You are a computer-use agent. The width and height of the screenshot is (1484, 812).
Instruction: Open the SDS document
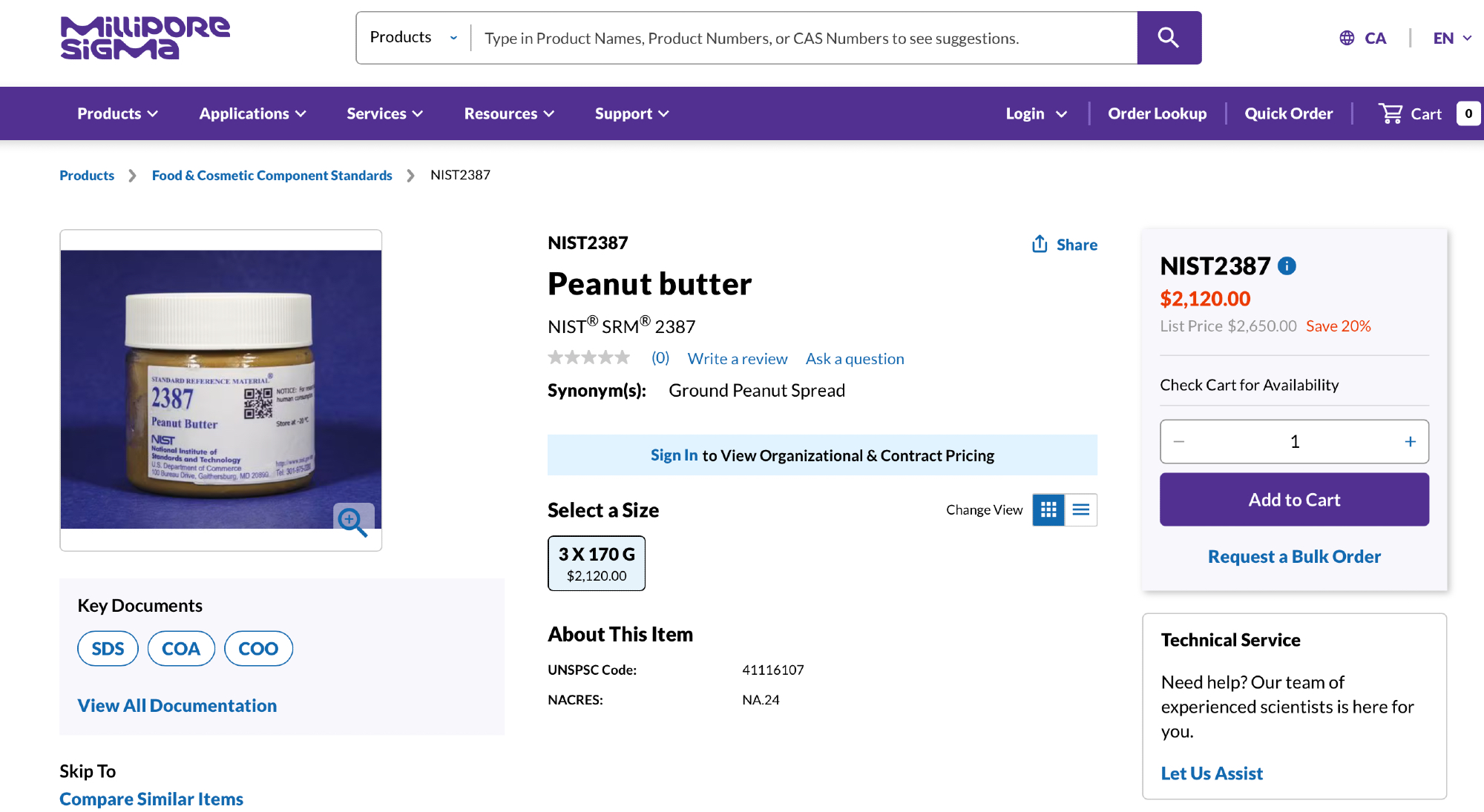[x=108, y=649]
